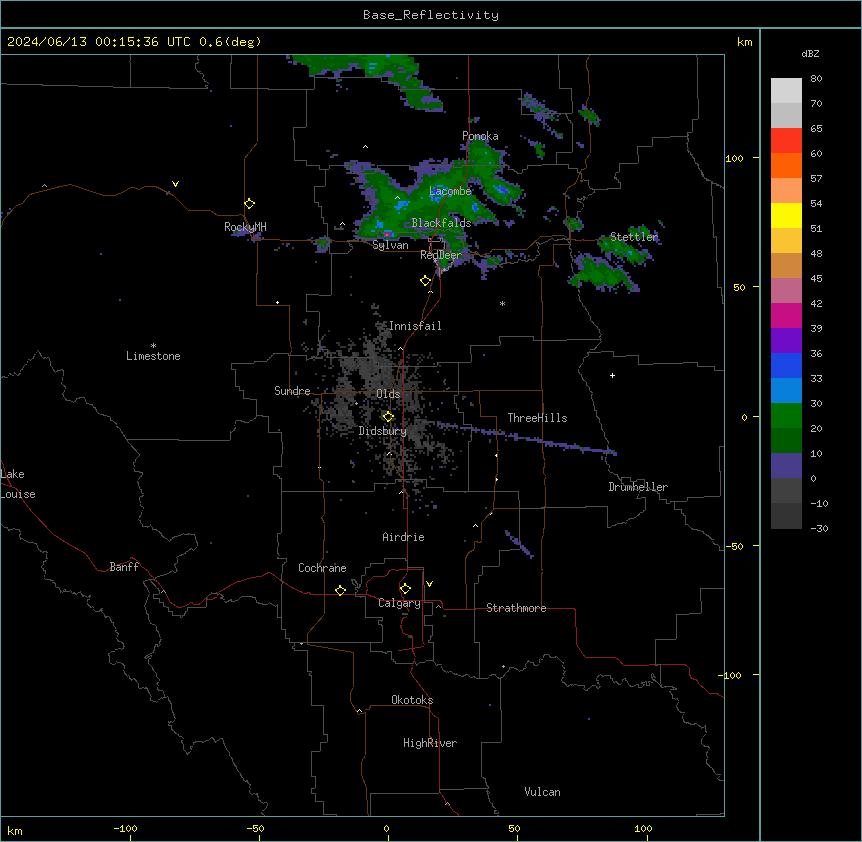The image size is (862, 842).
Task: Select the bright green 30–20 dBZ legend swatch
Action: pyautogui.click(x=786, y=416)
